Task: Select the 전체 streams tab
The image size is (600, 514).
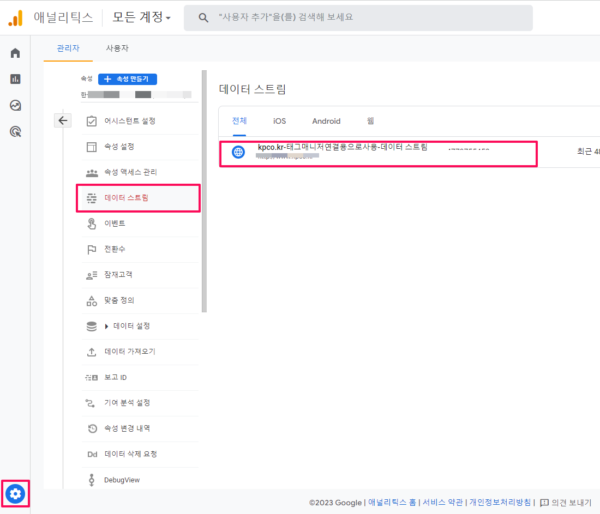Action: pyautogui.click(x=239, y=121)
